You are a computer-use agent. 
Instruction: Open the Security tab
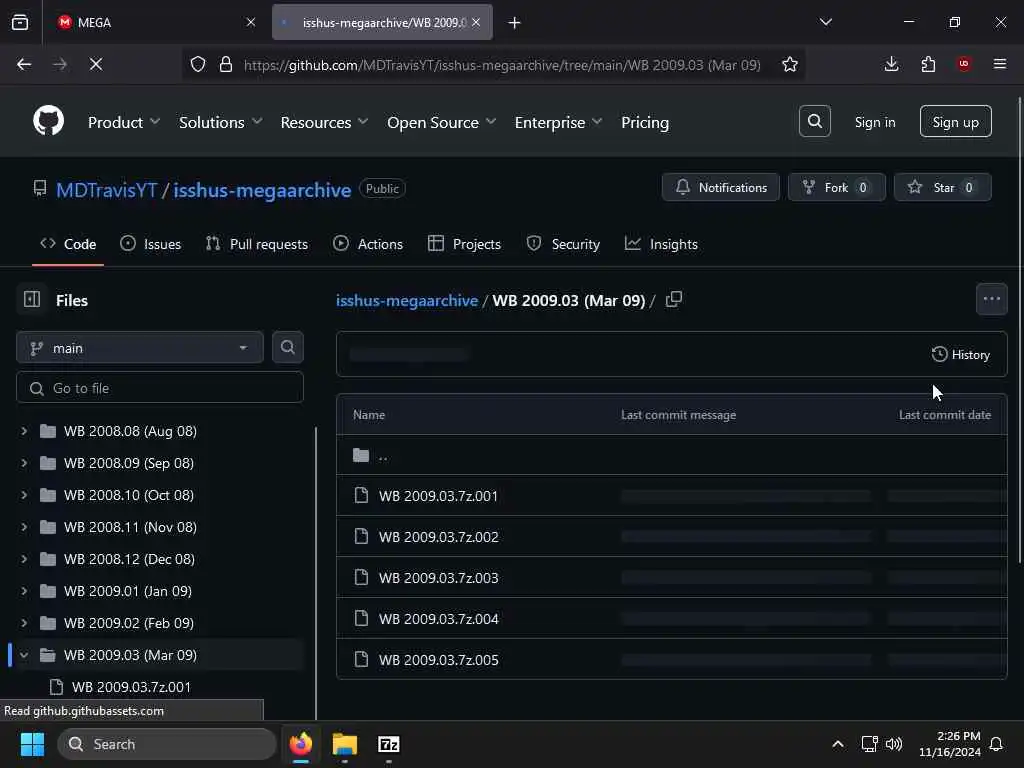[563, 244]
